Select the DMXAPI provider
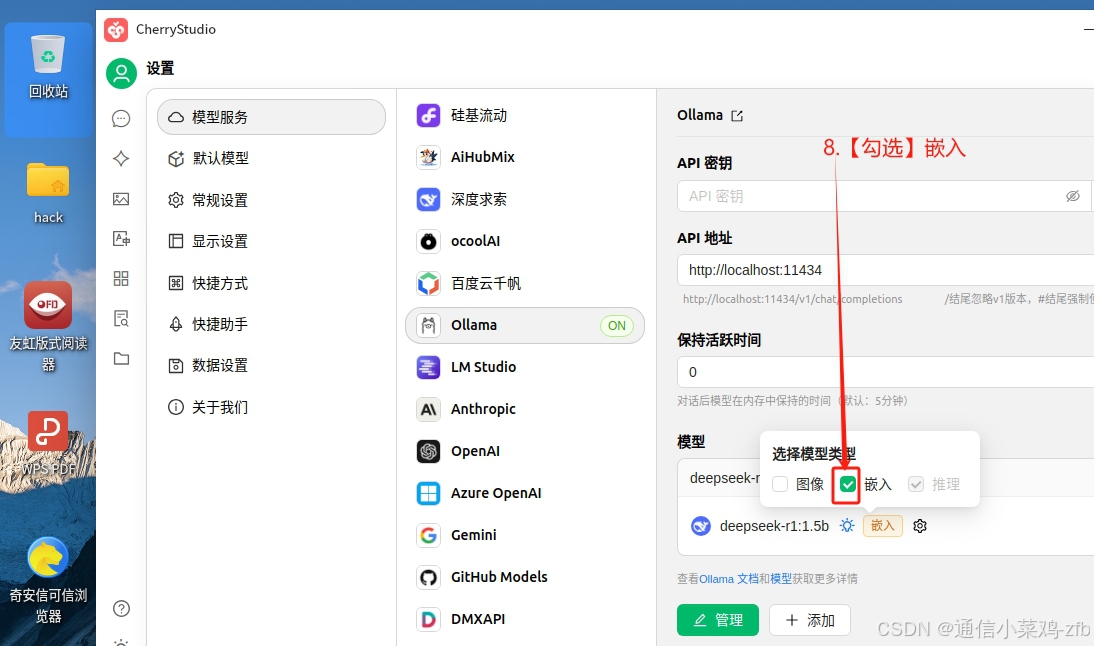The height and width of the screenshot is (646, 1094). pos(525,619)
